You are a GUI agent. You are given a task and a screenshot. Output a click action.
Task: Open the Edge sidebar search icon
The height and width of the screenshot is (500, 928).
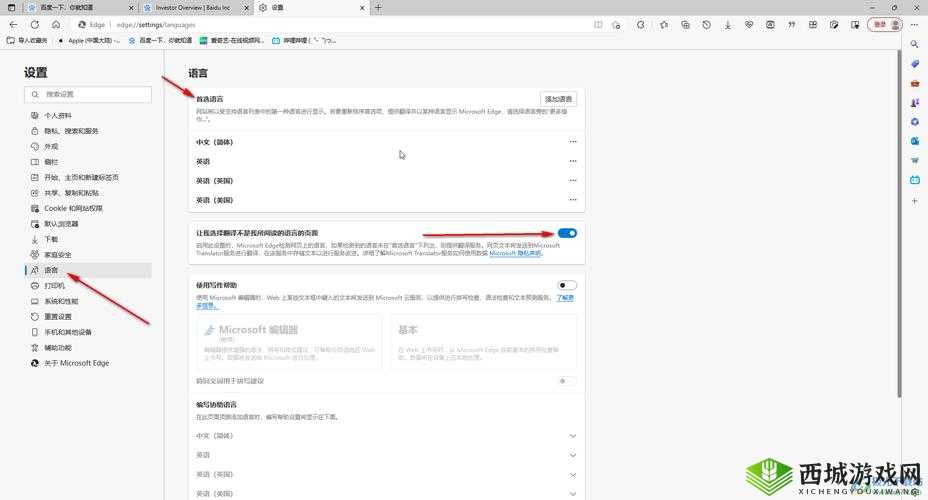click(914, 44)
